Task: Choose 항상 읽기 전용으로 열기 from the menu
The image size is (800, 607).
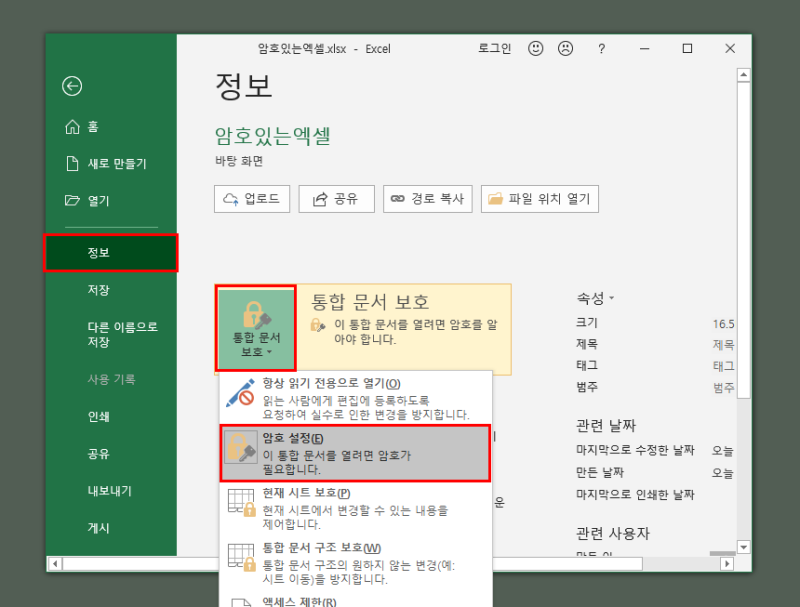Action: [x=356, y=399]
